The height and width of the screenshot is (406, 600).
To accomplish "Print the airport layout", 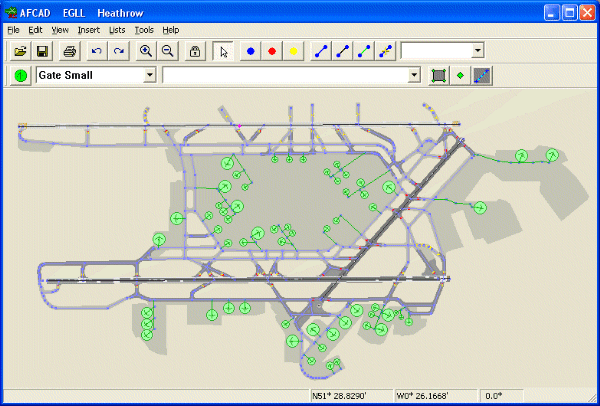I will [70, 51].
